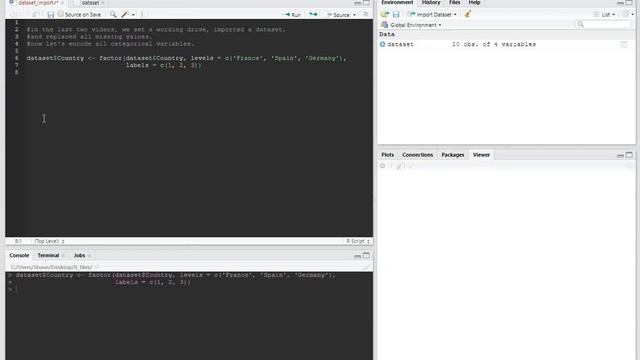Open the R Script file type selector
Image resolution: width=640 pixels, height=360 pixels.
click(x=358, y=241)
